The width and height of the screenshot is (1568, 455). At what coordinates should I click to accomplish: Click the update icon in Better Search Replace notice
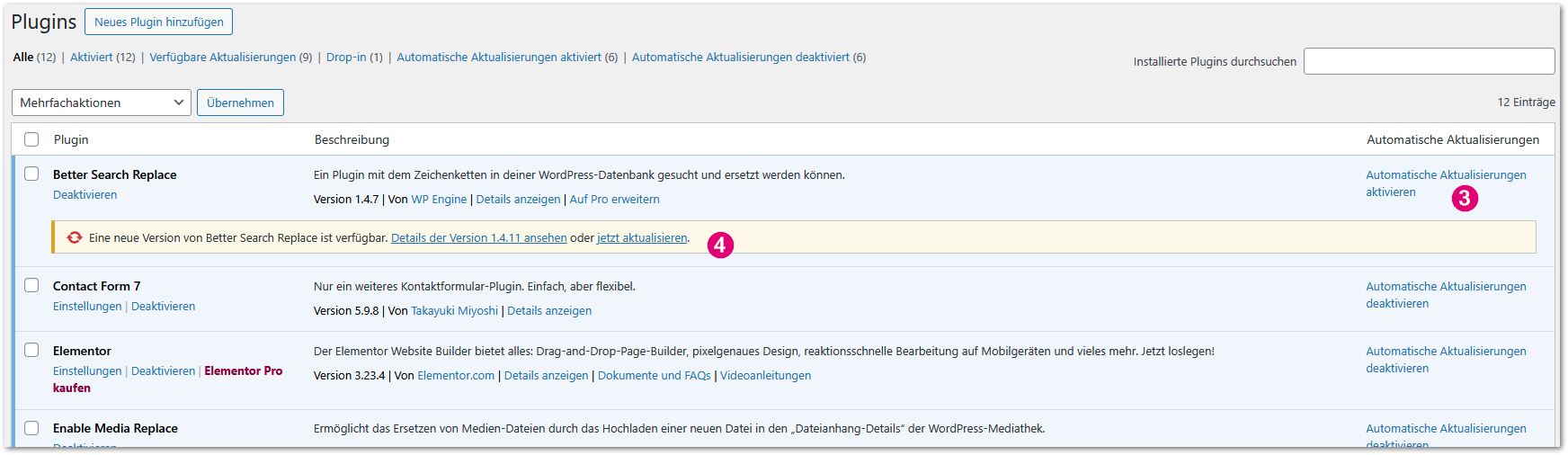click(75, 237)
